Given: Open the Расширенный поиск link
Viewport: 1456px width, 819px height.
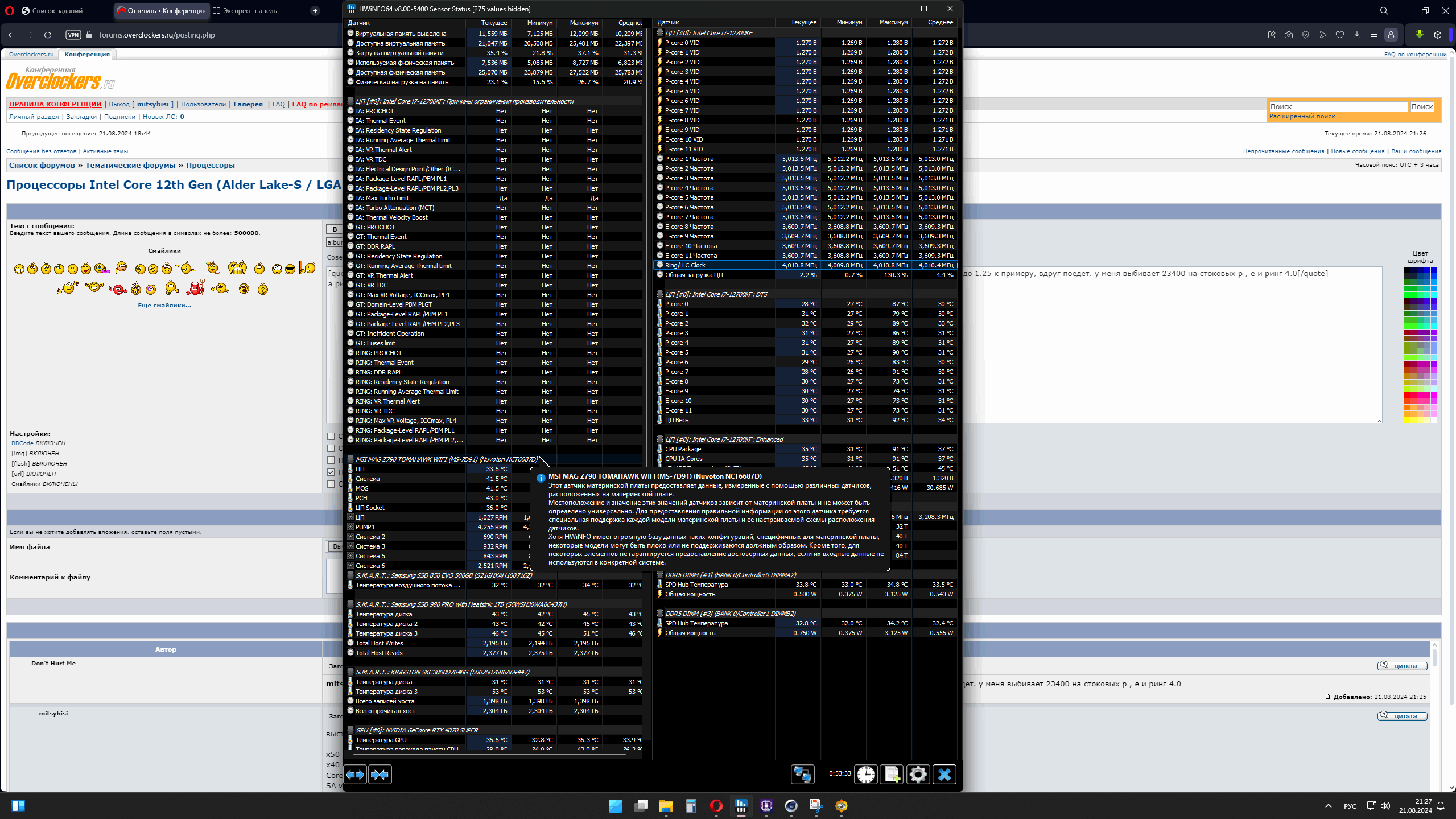Looking at the screenshot, I should [x=1302, y=116].
